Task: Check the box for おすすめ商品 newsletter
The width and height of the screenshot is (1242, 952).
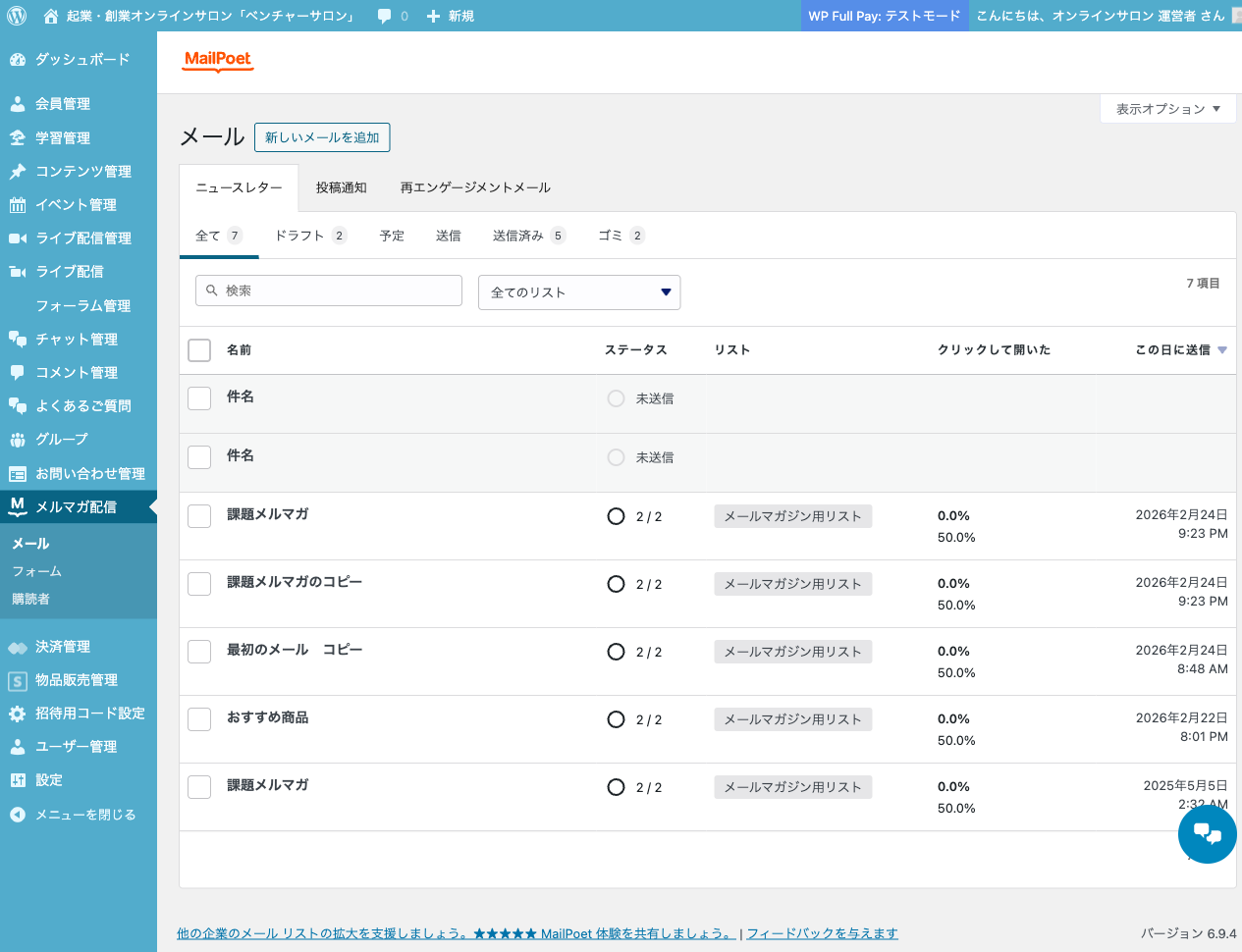Action: click(x=199, y=719)
